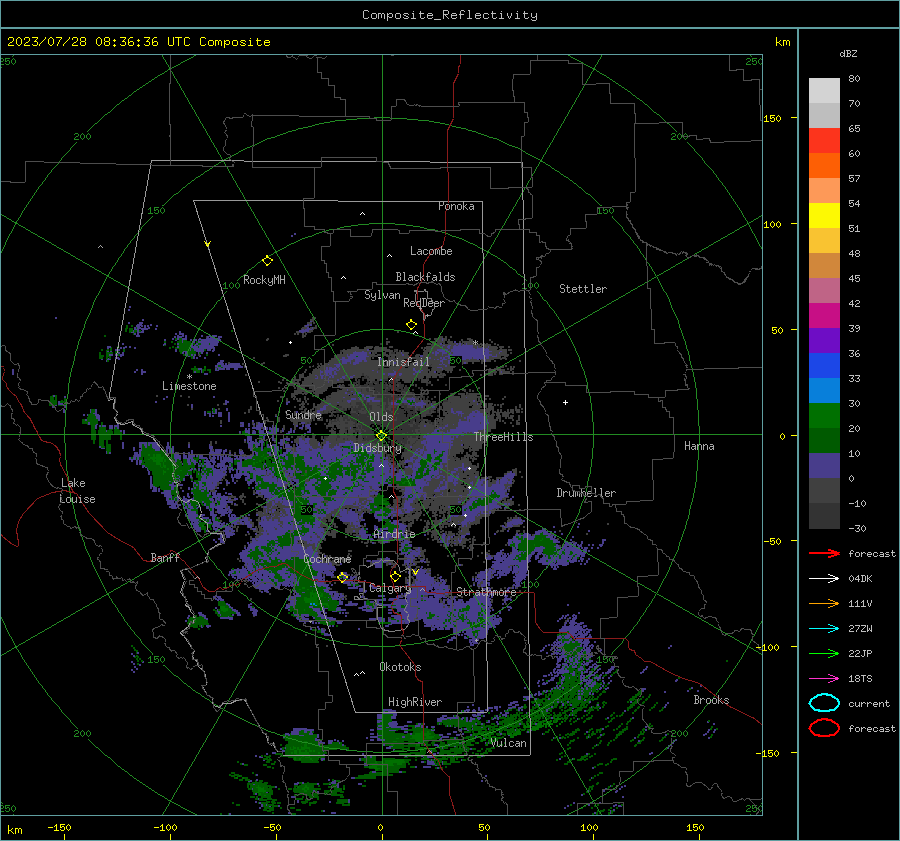This screenshot has width=900, height=841.
Task: Click the yellow diamond marker beside RockyMH
Action: pos(267,261)
